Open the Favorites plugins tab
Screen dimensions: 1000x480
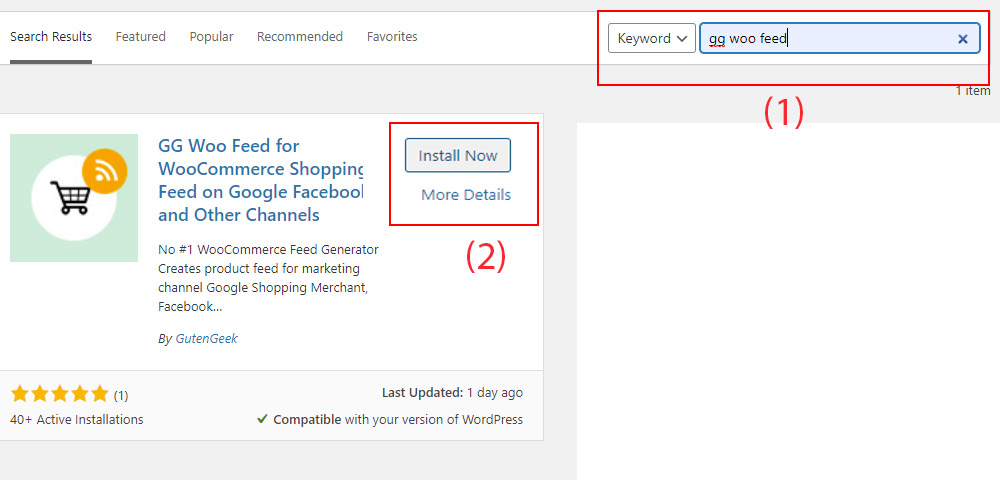pyautogui.click(x=392, y=37)
